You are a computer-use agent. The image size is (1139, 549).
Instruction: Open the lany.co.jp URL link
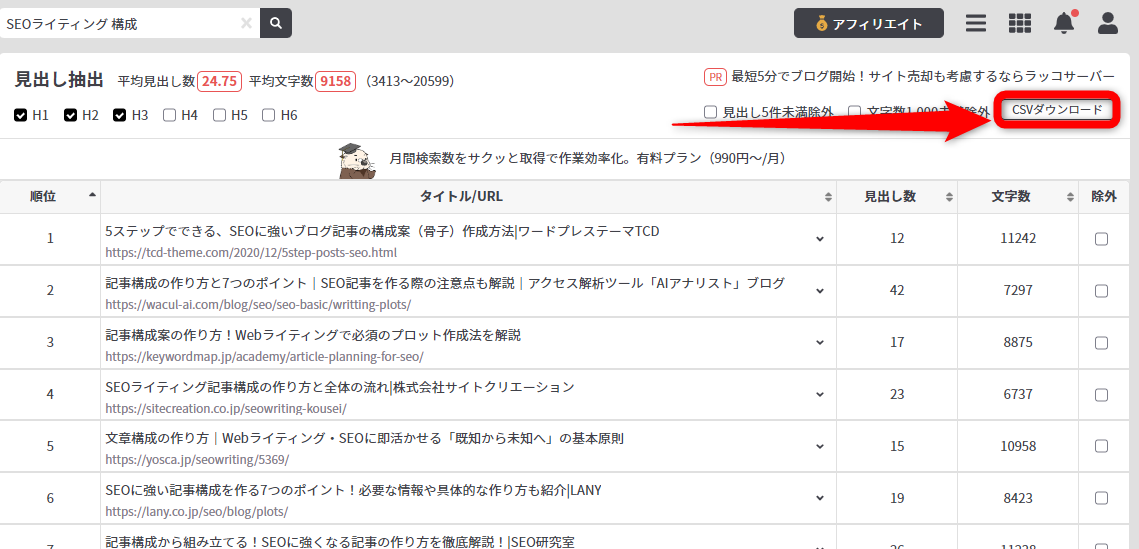[197, 512]
